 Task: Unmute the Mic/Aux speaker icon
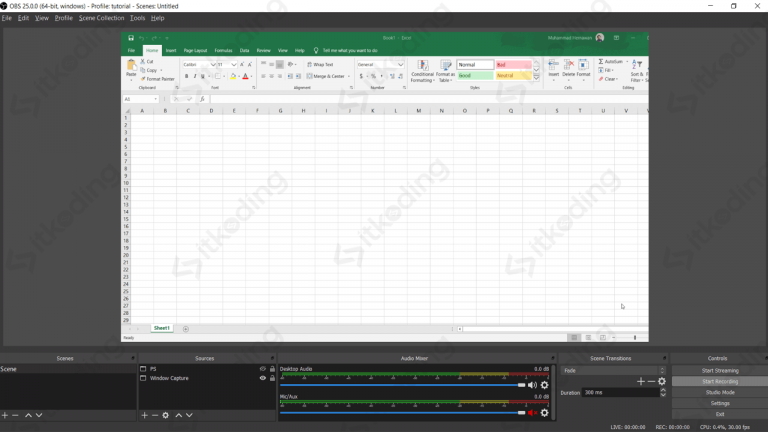click(x=532, y=412)
